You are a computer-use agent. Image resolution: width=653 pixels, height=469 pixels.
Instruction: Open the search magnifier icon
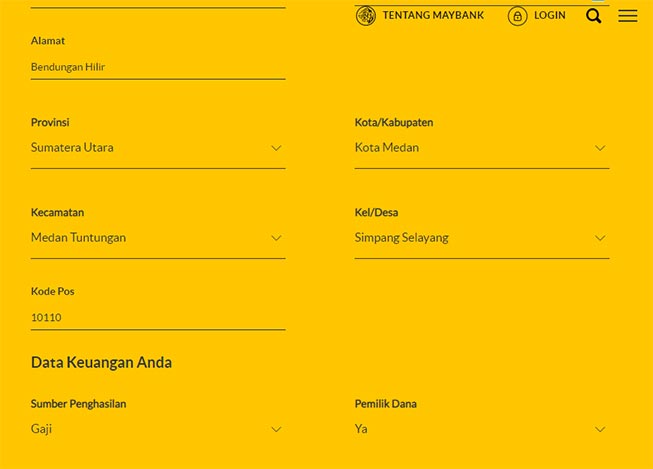point(594,16)
